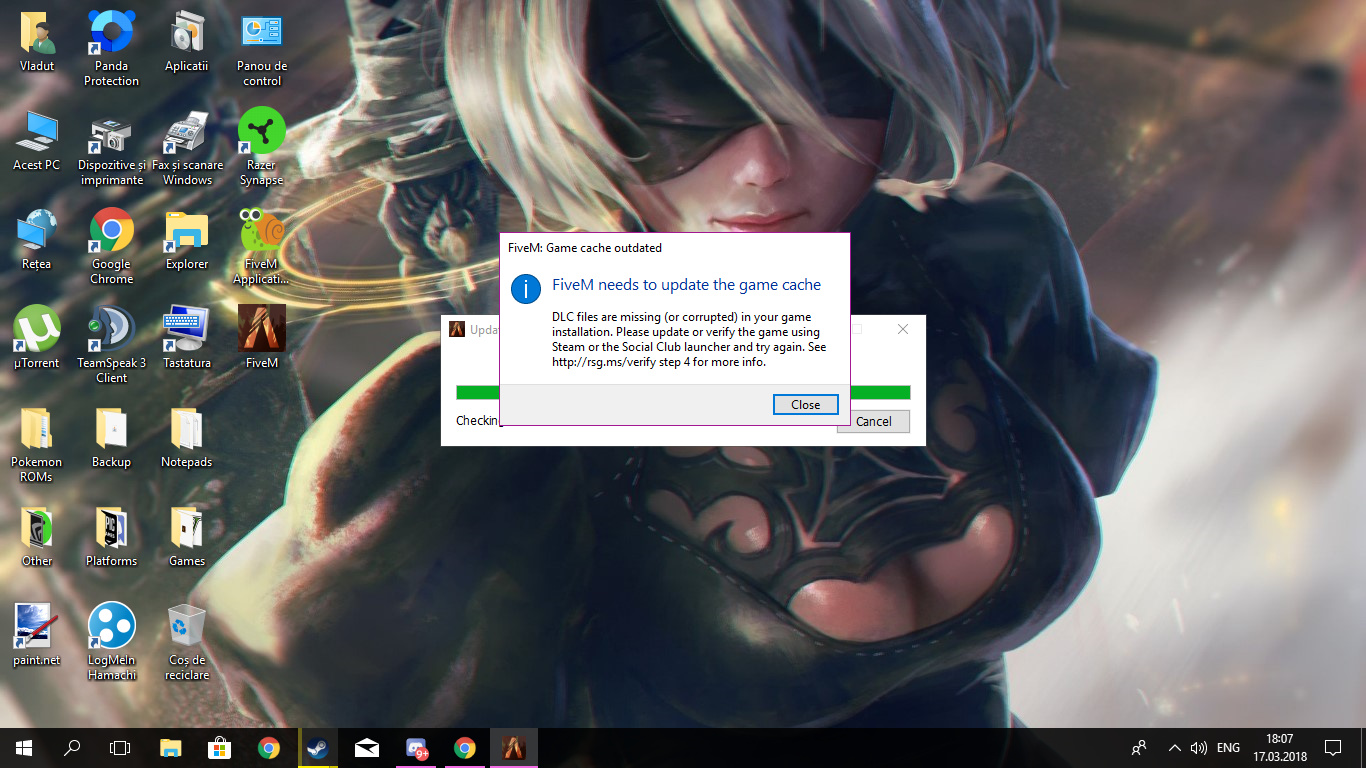Open File Explorer from the taskbar

coord(171,748)
